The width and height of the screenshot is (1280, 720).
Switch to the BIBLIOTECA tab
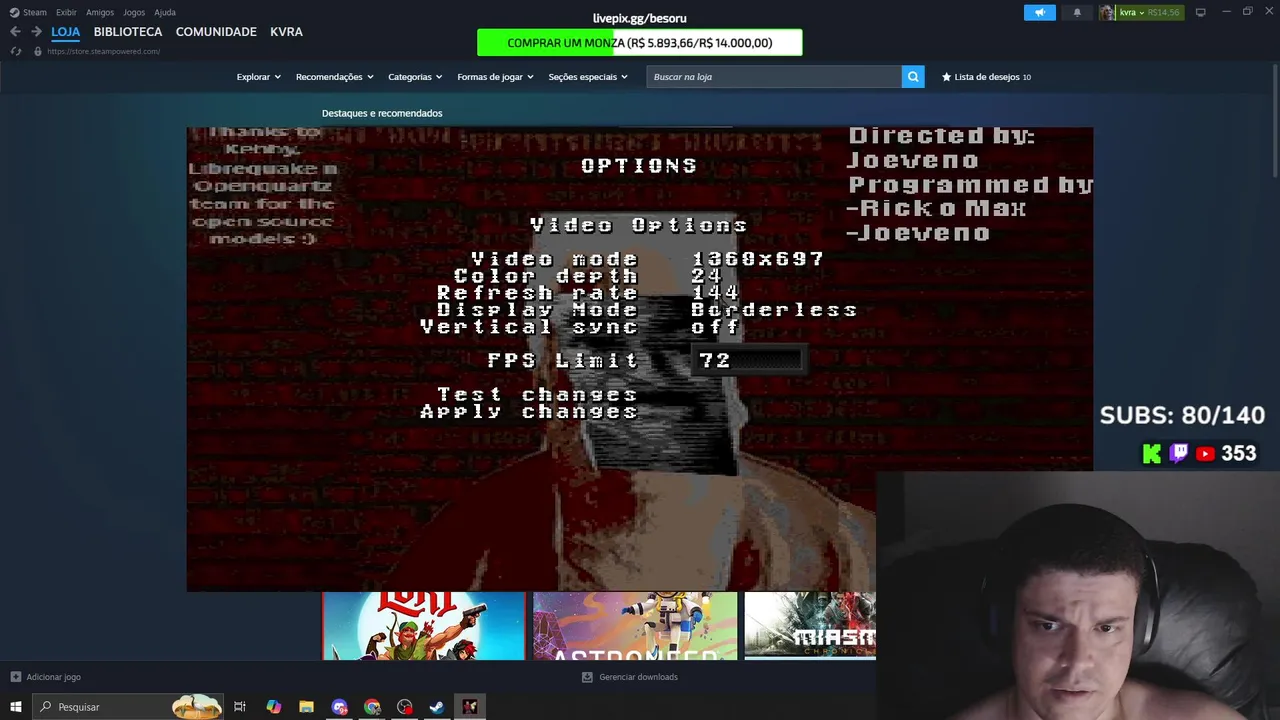[x=128, y=32]
